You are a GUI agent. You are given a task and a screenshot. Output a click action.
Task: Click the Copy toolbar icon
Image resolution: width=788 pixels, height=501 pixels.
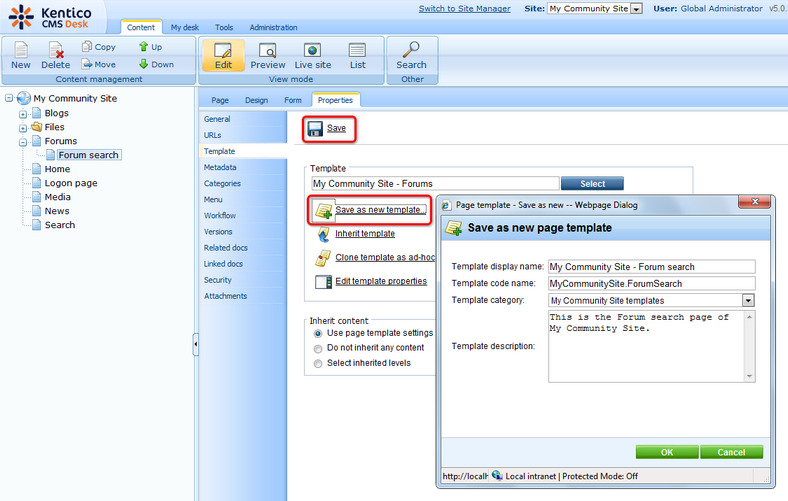click(87, 46)
